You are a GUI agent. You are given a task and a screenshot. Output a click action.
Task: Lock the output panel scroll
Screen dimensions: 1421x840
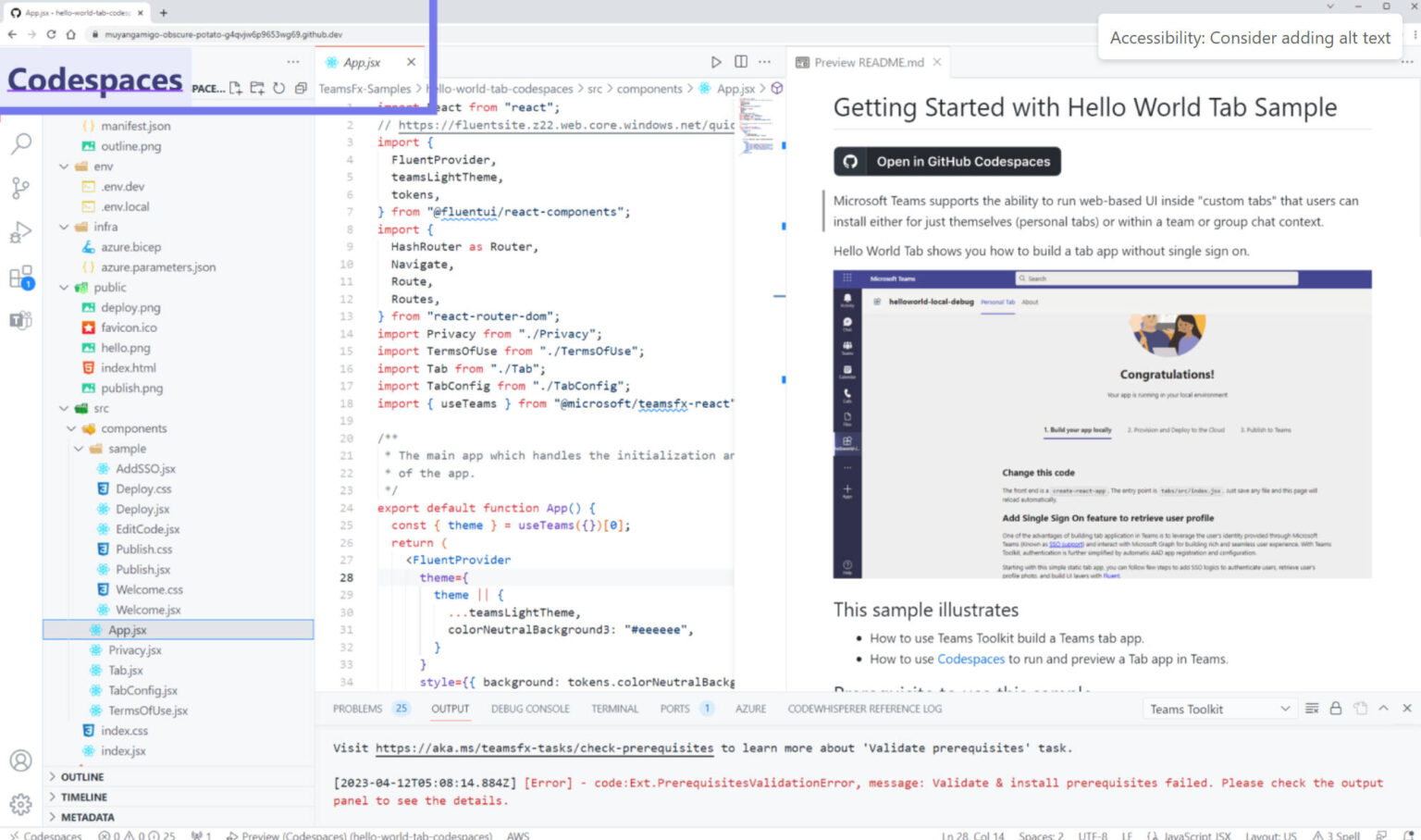(x=1335, y=708)
